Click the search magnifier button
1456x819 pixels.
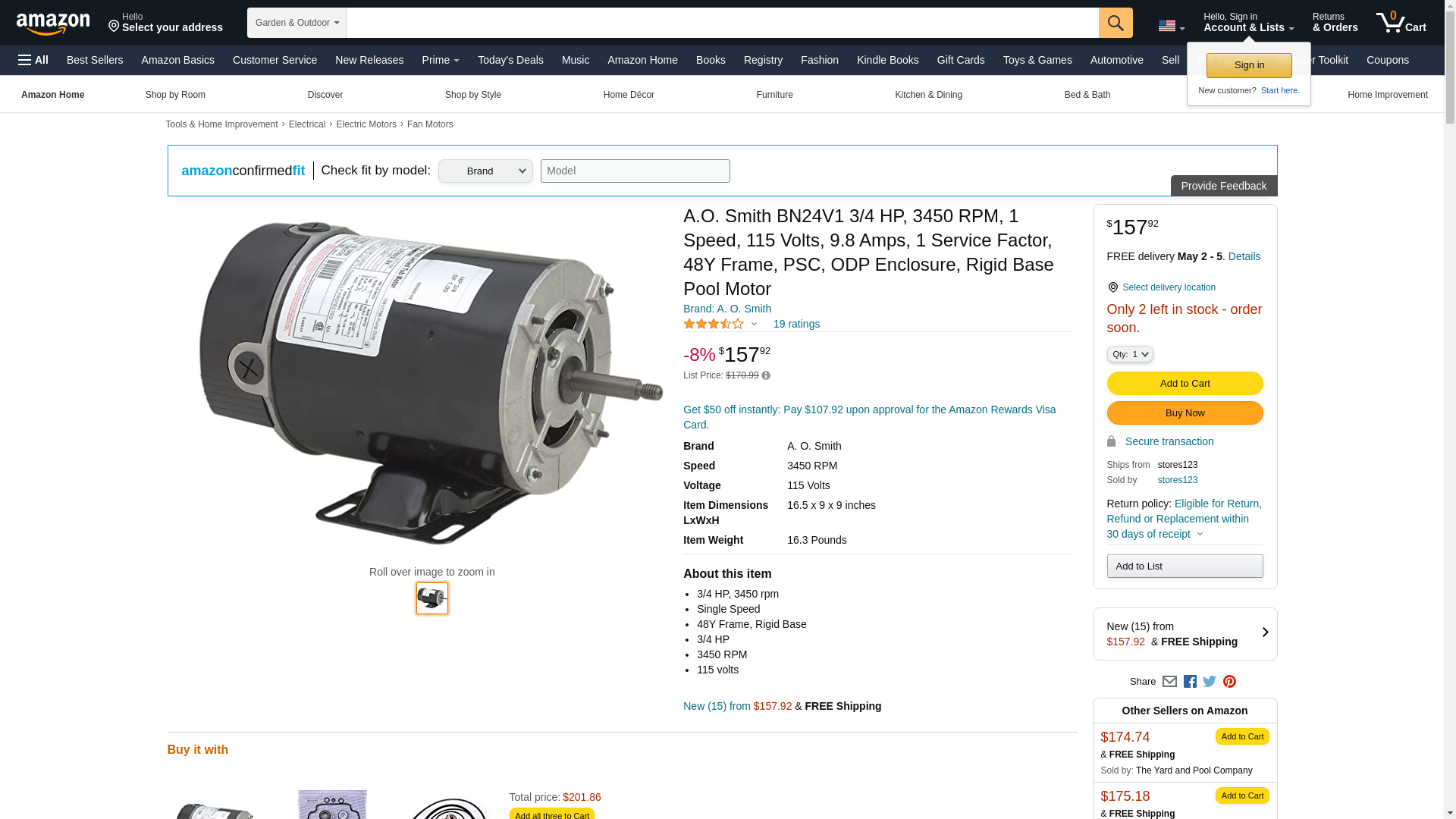tap(1115, 23)
